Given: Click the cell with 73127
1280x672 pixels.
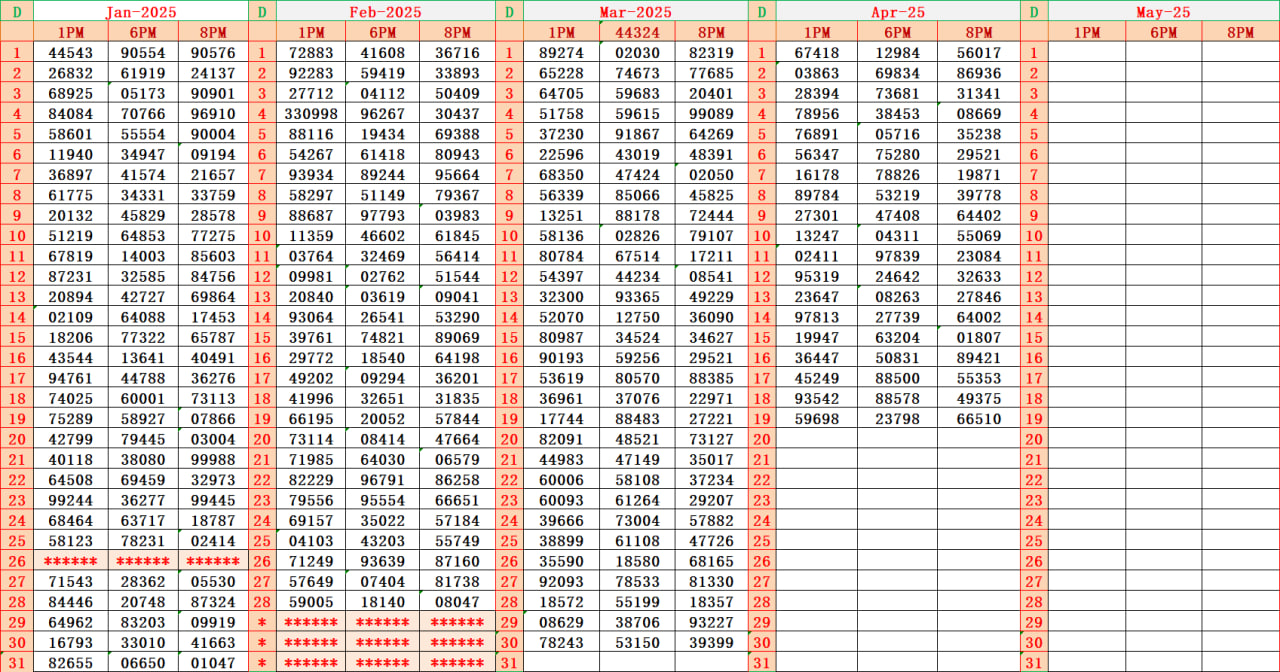Looking at the screenshot, I should point(711,439).
